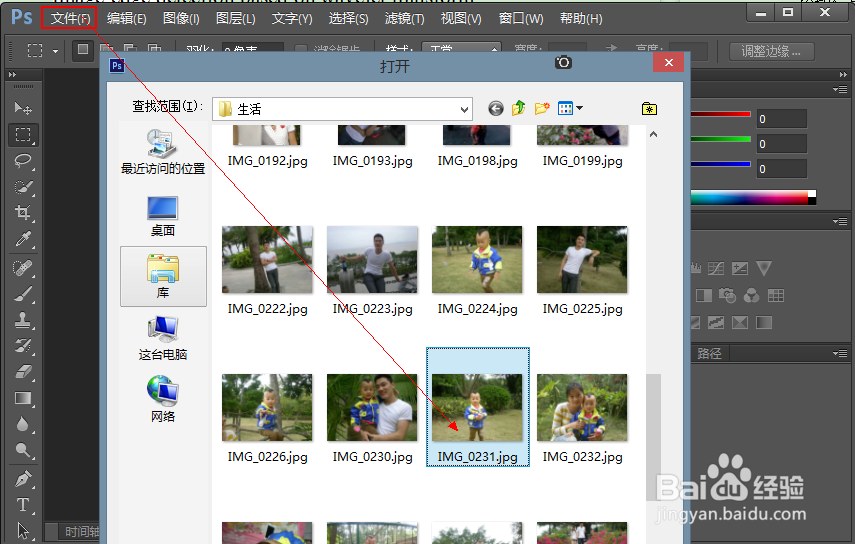855x544 pixels.
Task: Select the Blur tool
Action: [23, 424]
